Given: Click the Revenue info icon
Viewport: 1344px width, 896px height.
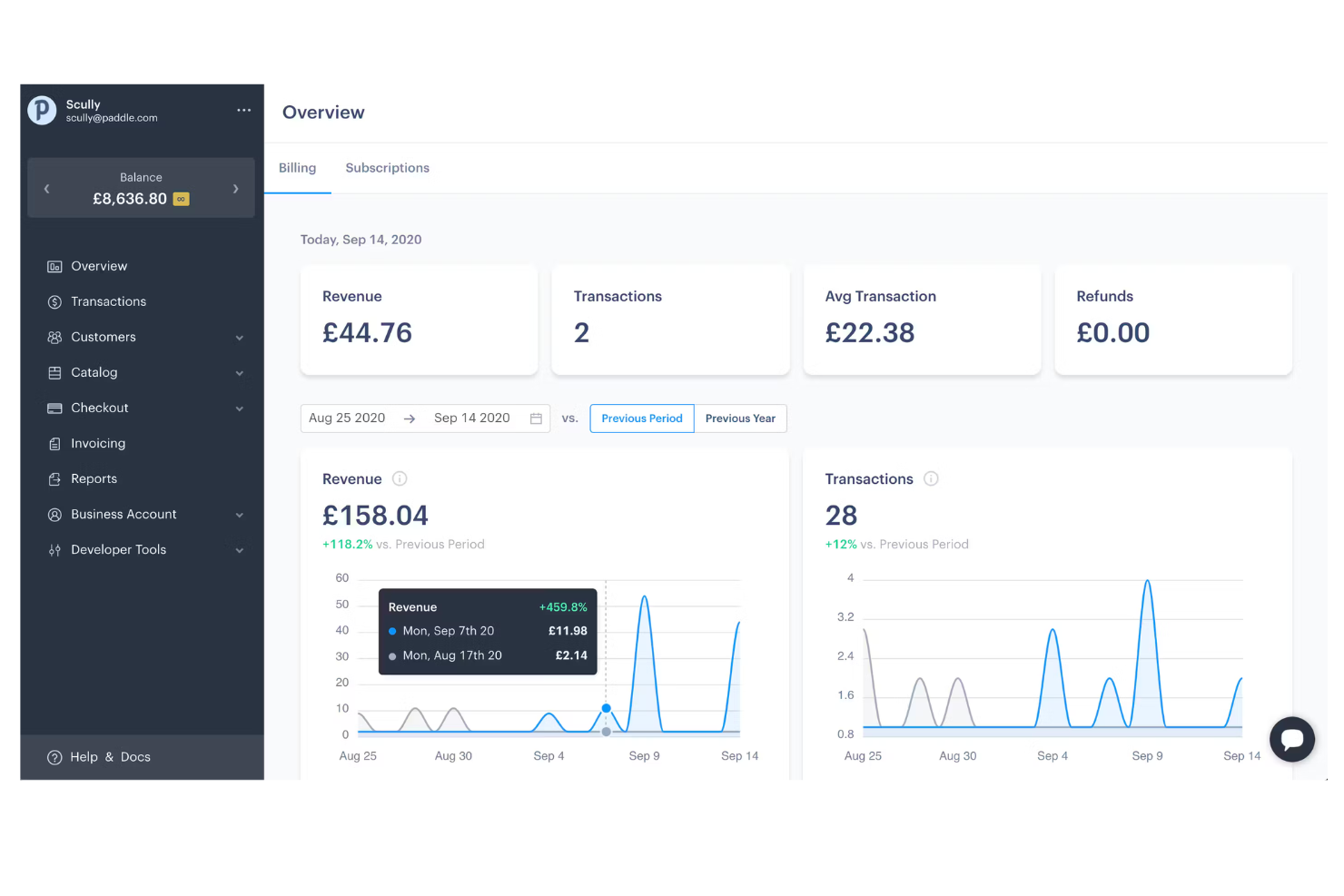Looking at the screenshot, I should point(400,479).
